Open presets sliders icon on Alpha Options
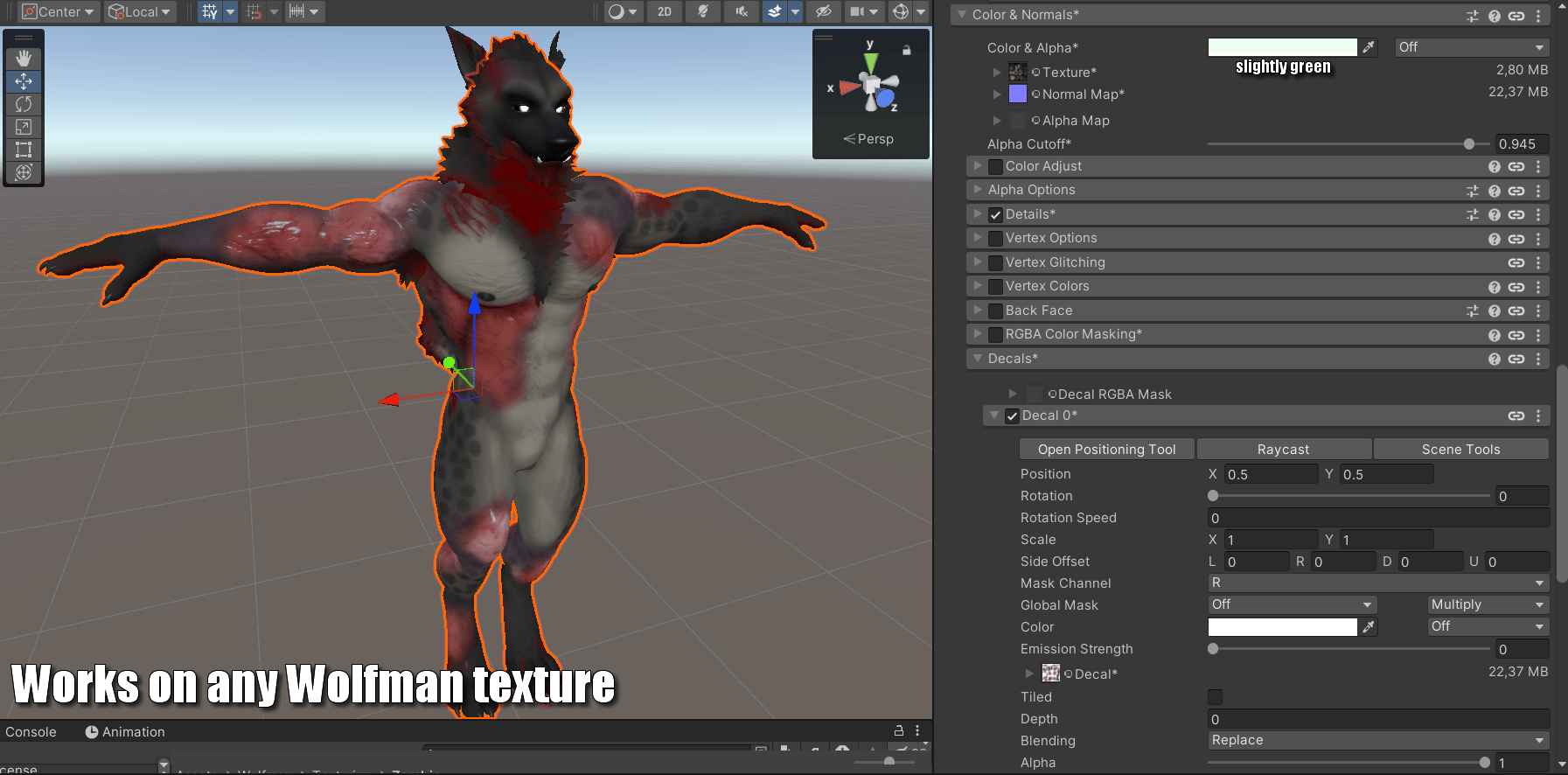This screenshot has width=1568, height=775. (x=1473, y=191)
